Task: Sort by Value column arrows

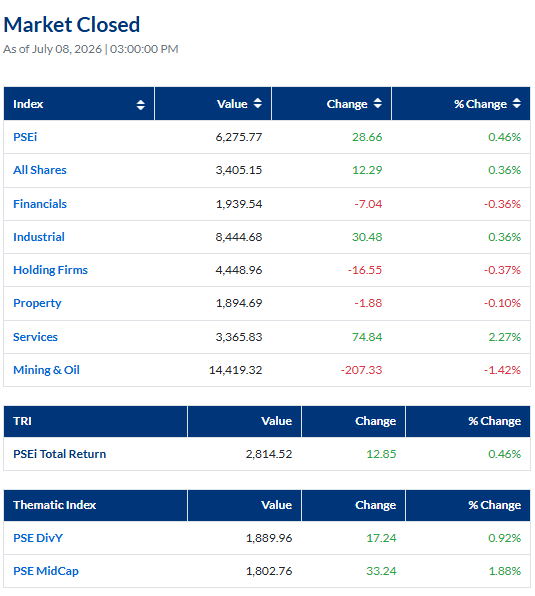Action: (x=258, y=103)
